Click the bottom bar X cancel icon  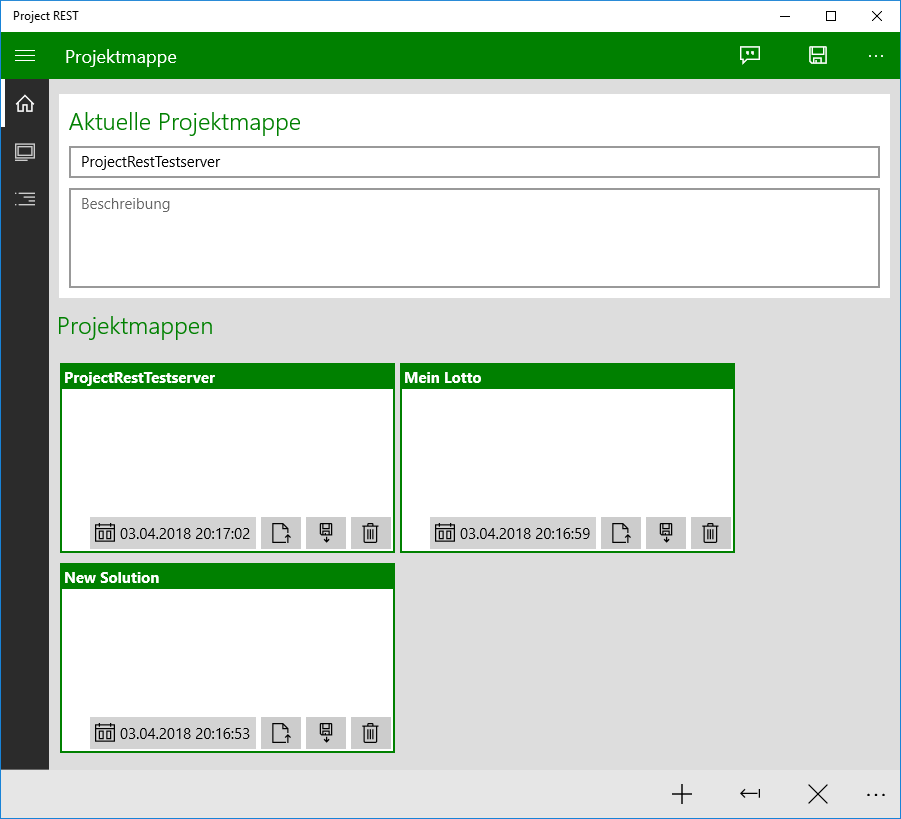click(x=818, y=794)
